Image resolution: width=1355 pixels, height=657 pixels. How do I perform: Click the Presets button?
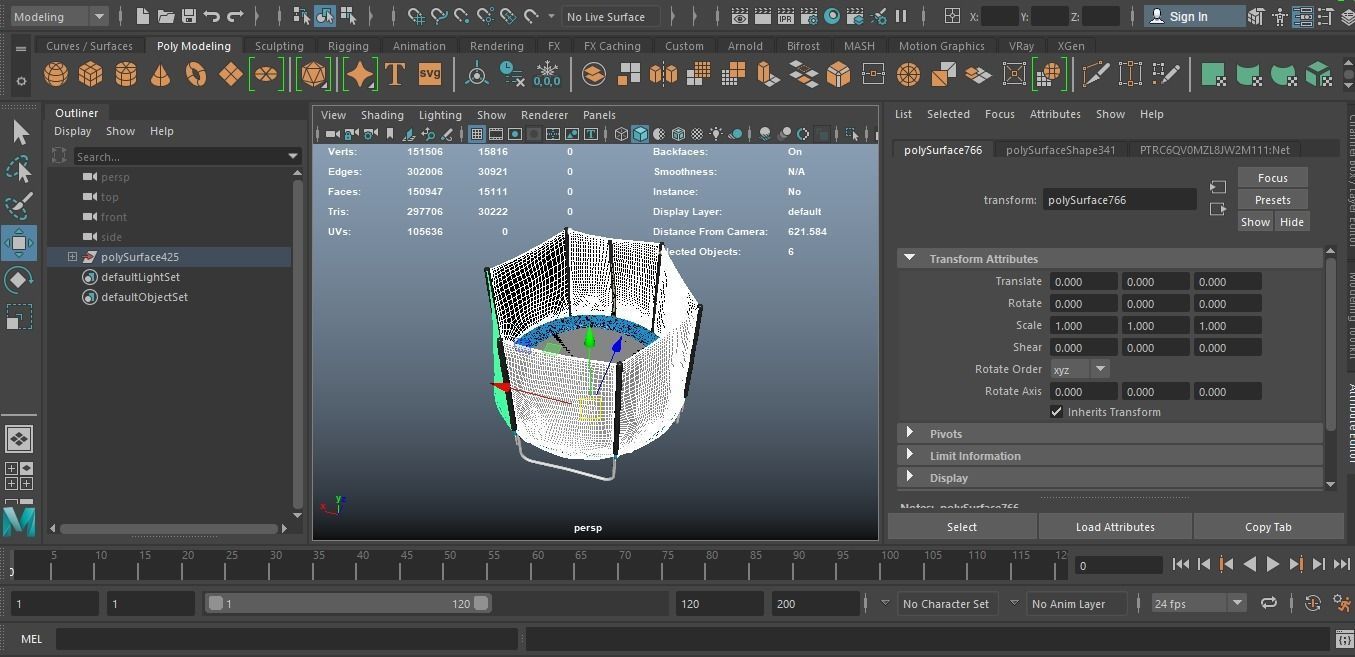point(1272,200)
